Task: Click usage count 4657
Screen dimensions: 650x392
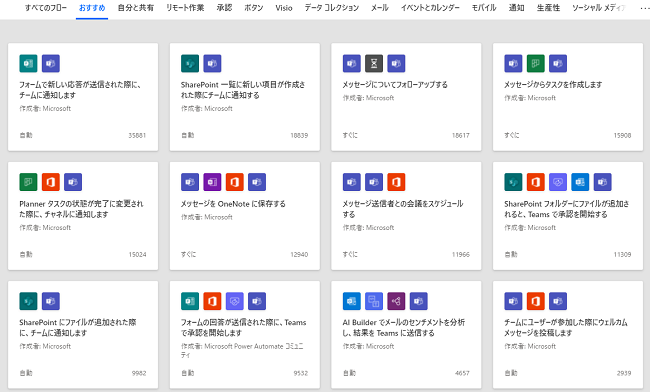Action: click(462, 373)
